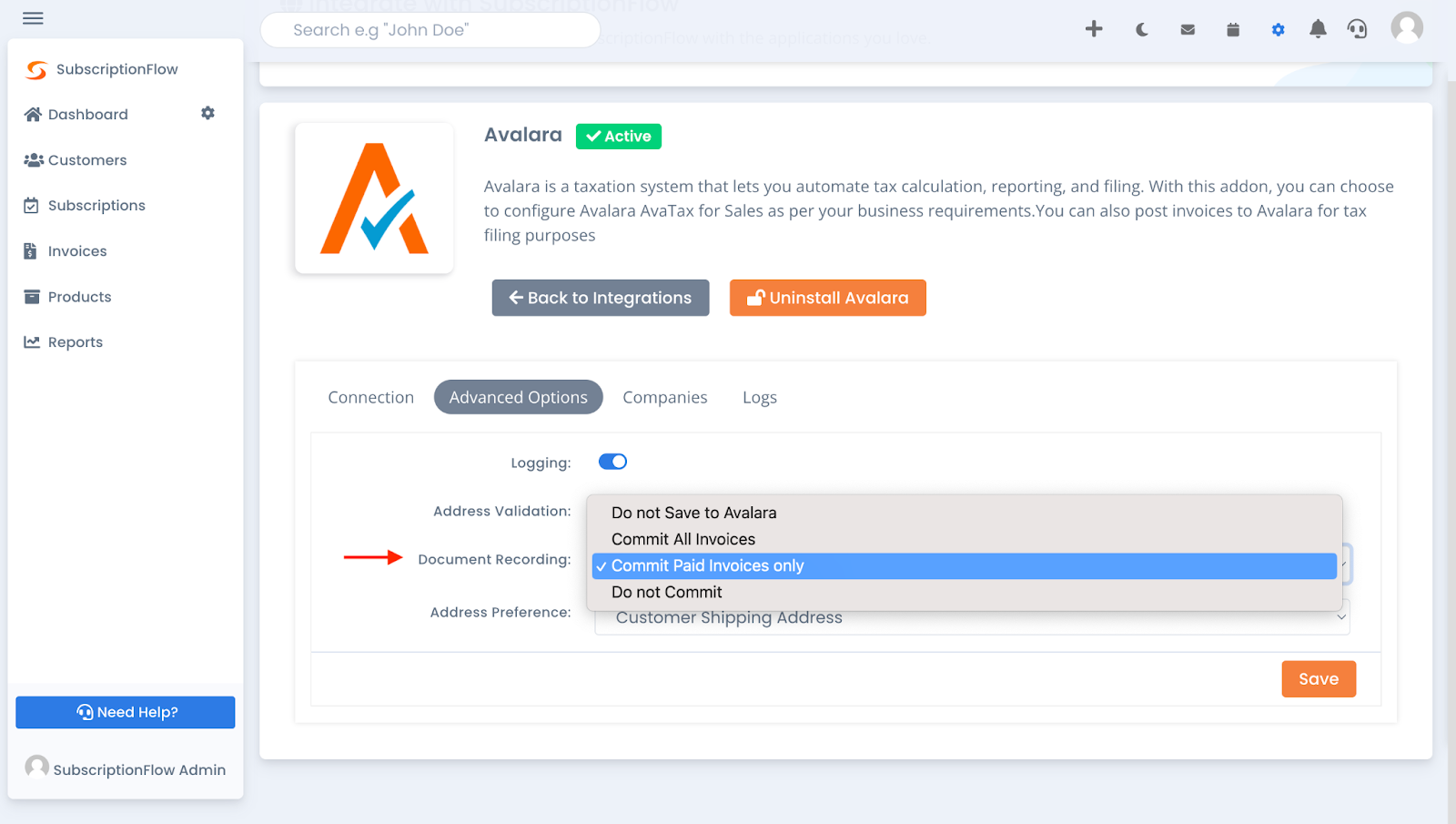Click Uninstall Avalara button
The height and width of the screenshot is (824, 1456).
pos(828,298)
